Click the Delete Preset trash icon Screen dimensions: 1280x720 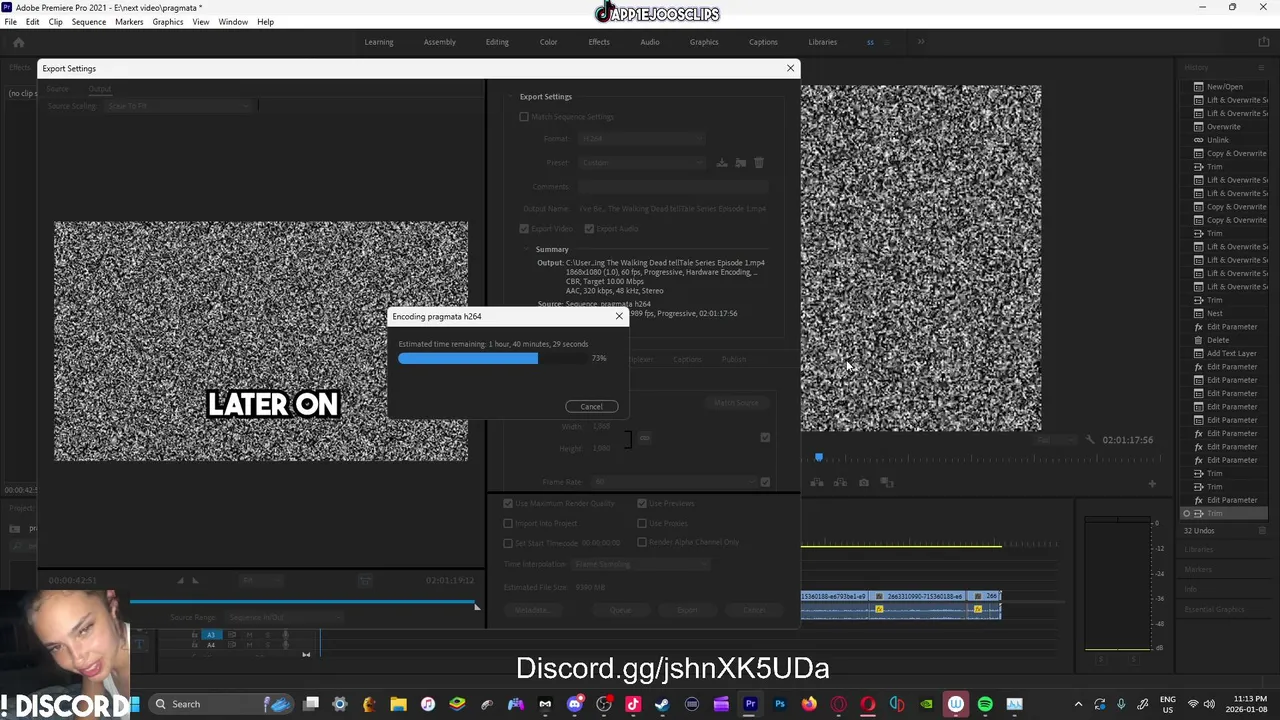pos(758,162)
